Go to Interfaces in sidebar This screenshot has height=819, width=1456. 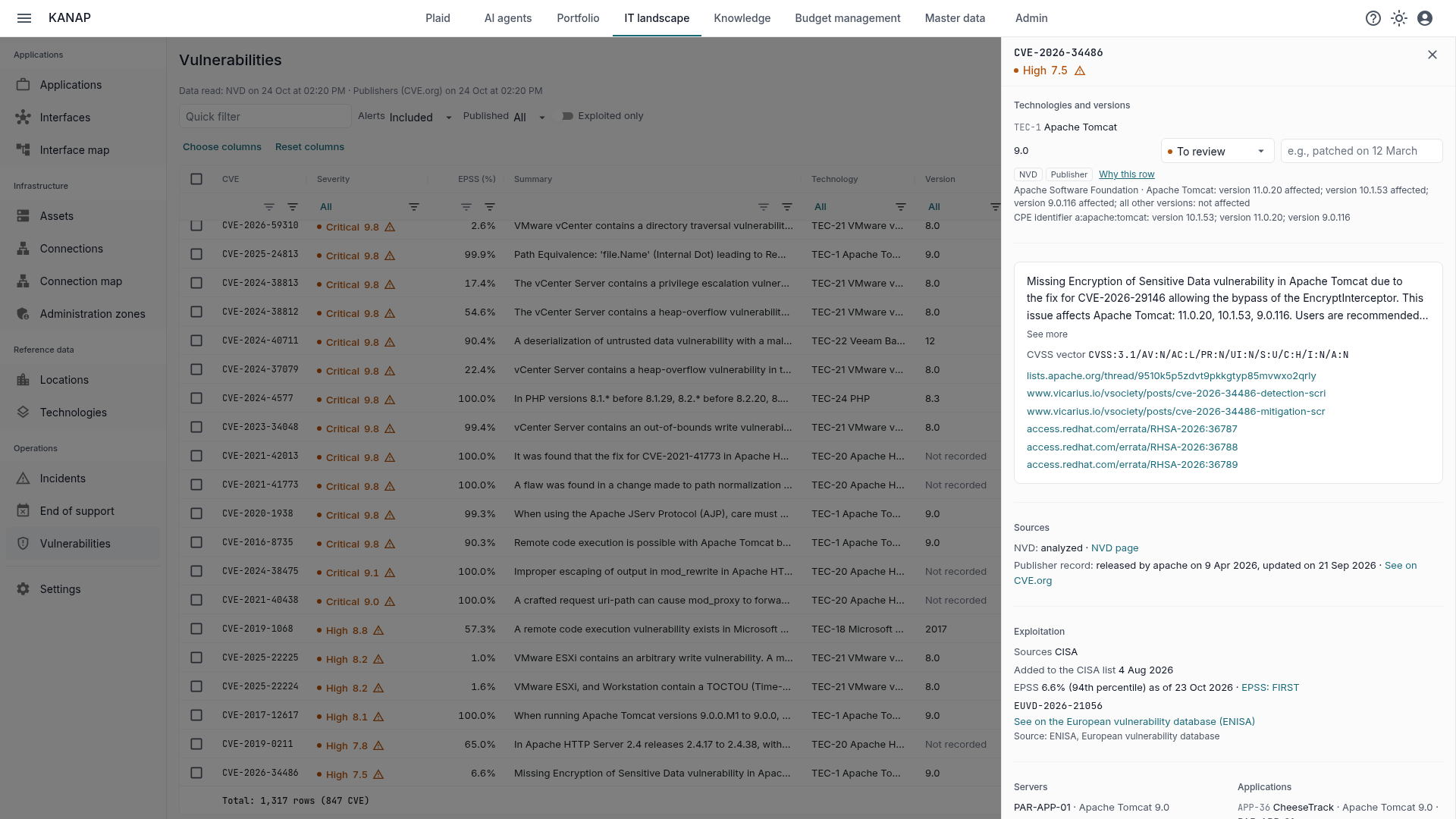(x=83, y=118)
